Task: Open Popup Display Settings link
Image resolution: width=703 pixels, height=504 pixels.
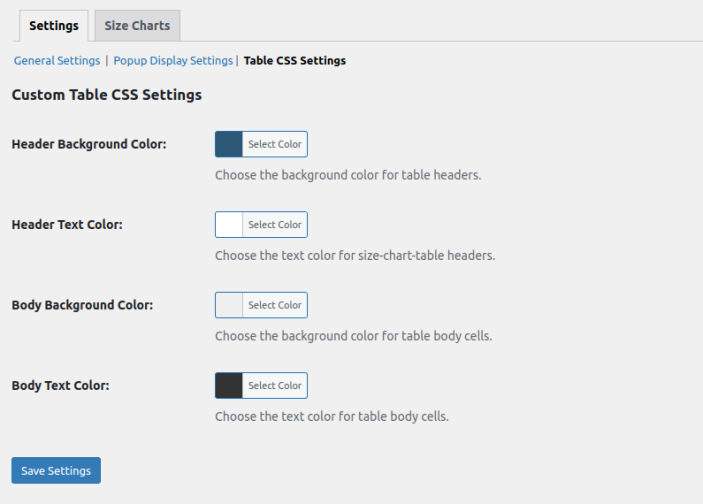Action: [x=173, y=61]
